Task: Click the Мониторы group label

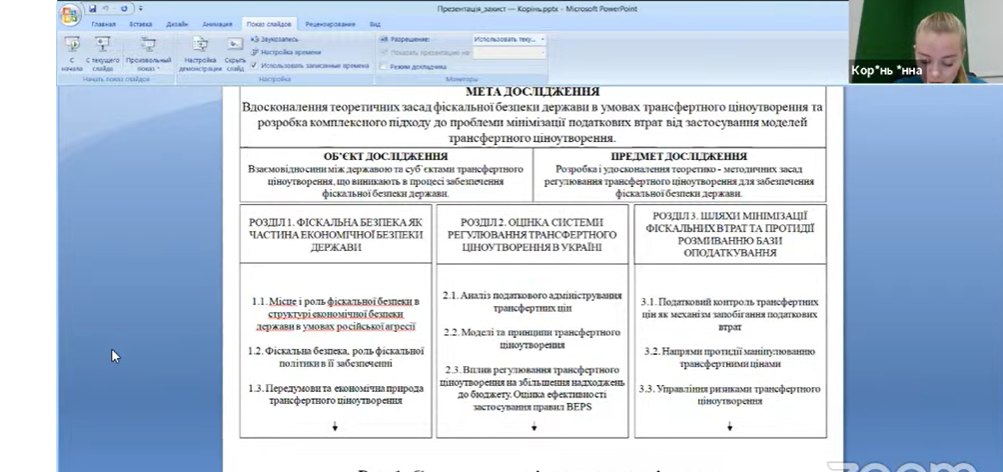Action: pyautogui.click(x=461, y=79)
